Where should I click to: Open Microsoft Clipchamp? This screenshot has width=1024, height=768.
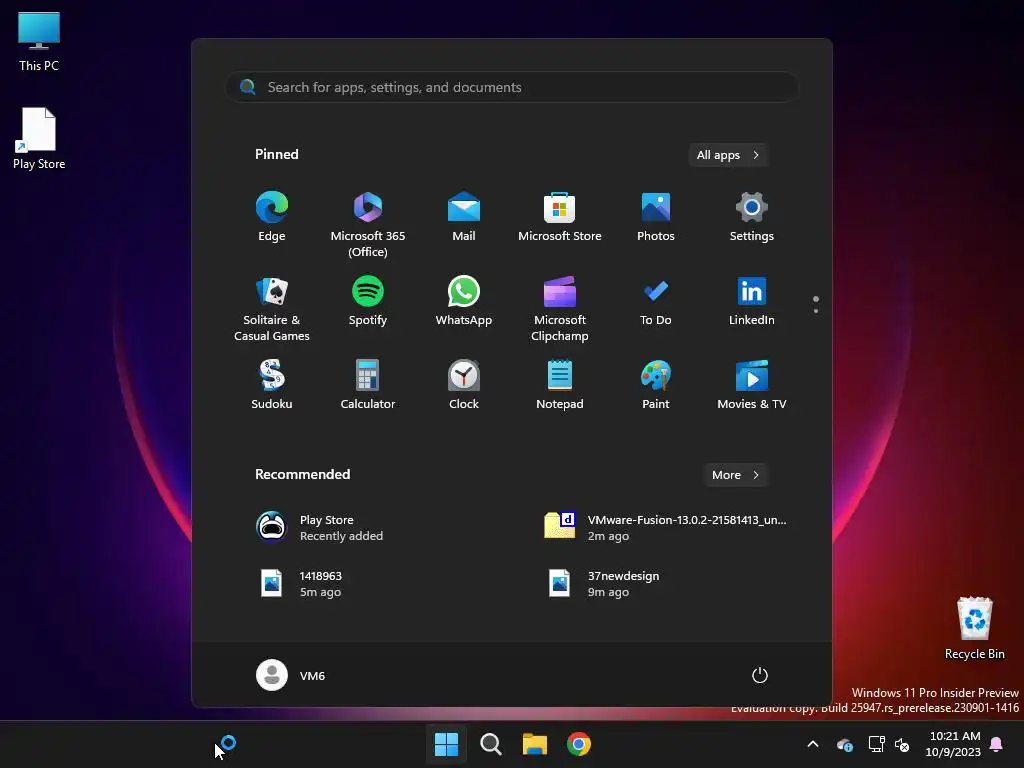click(560, 308)
